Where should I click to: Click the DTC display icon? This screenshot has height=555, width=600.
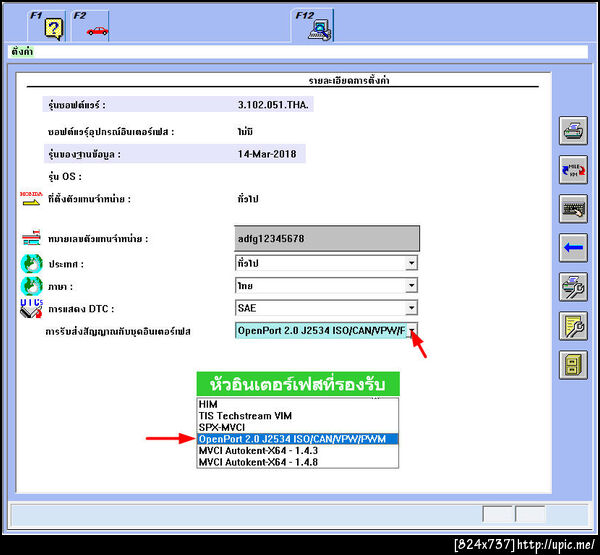coord(31,309)
